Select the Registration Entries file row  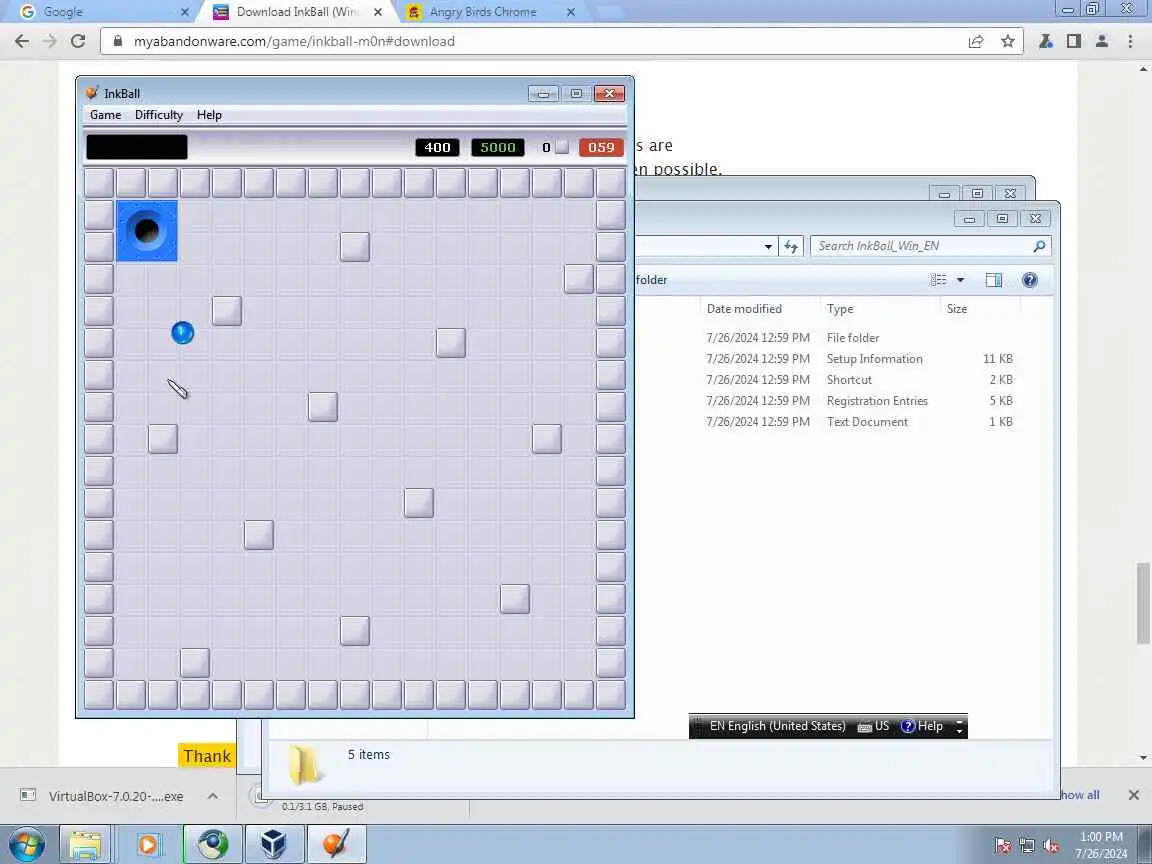click(845, 401)
